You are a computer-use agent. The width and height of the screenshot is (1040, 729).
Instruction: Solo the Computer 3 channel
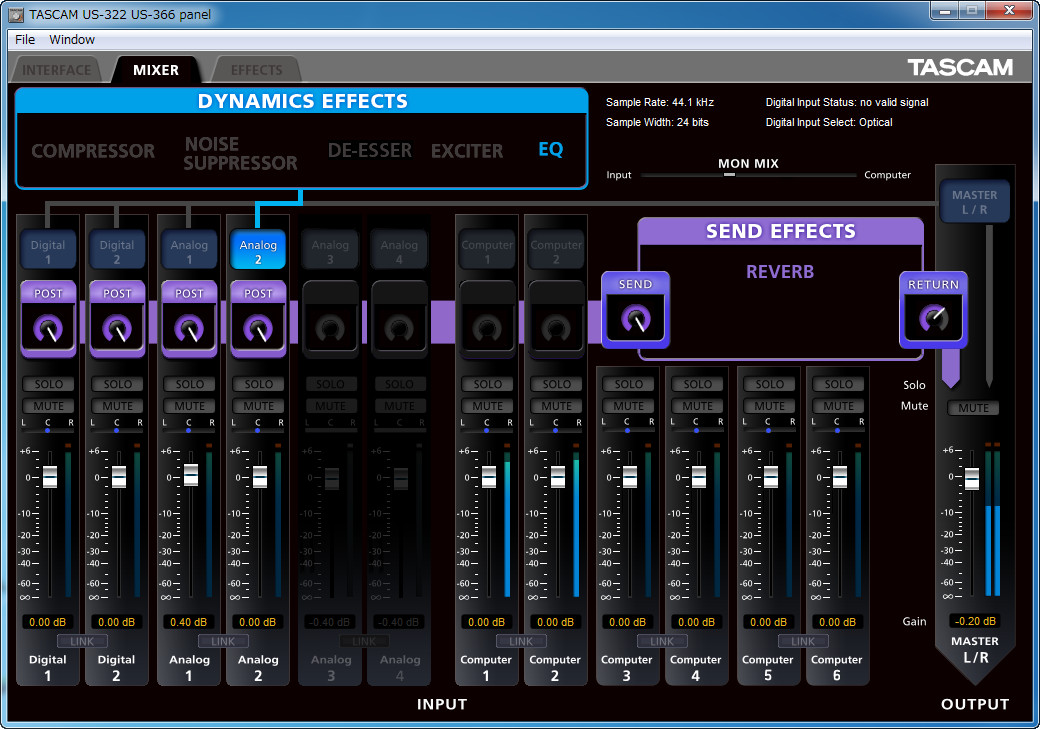coord(628,384)
